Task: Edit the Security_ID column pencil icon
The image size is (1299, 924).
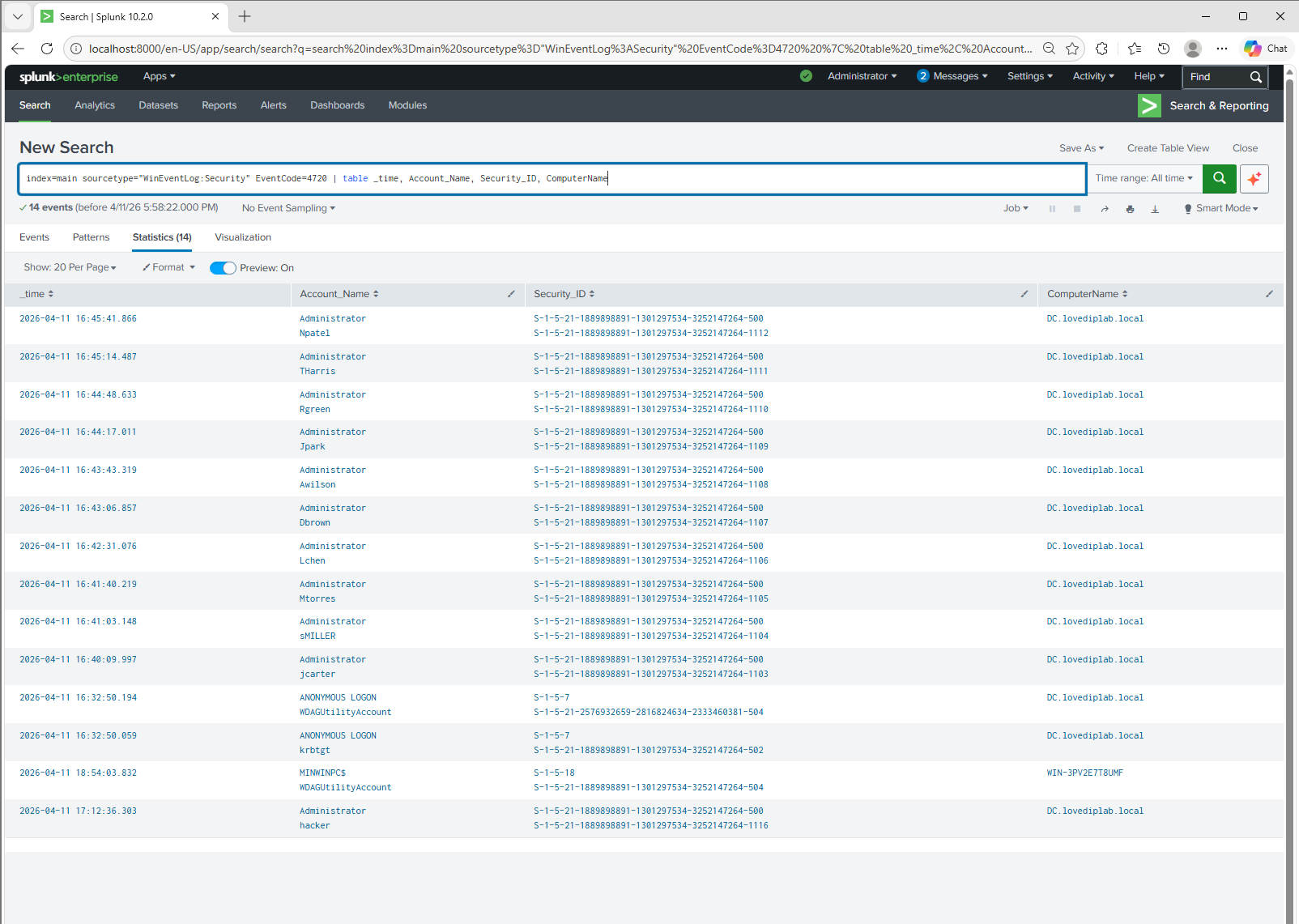Action: 1024,294
